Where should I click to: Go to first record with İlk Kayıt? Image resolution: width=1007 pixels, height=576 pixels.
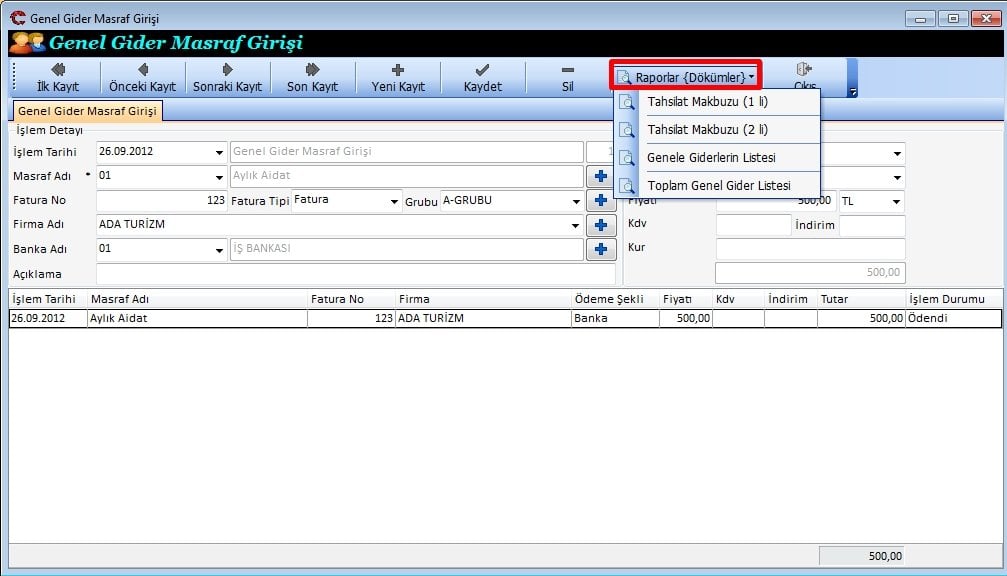click(58, 77)
